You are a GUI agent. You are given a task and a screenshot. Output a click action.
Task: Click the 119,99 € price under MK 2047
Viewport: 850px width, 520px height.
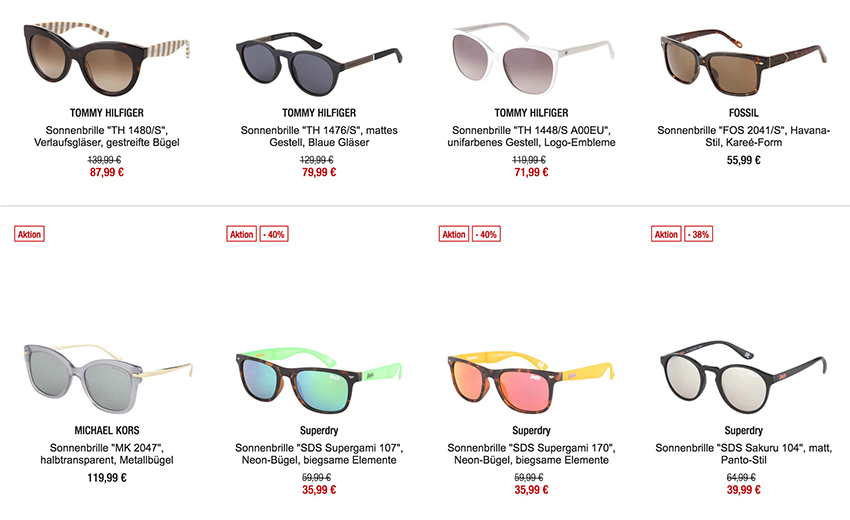[x=107, y=478]
